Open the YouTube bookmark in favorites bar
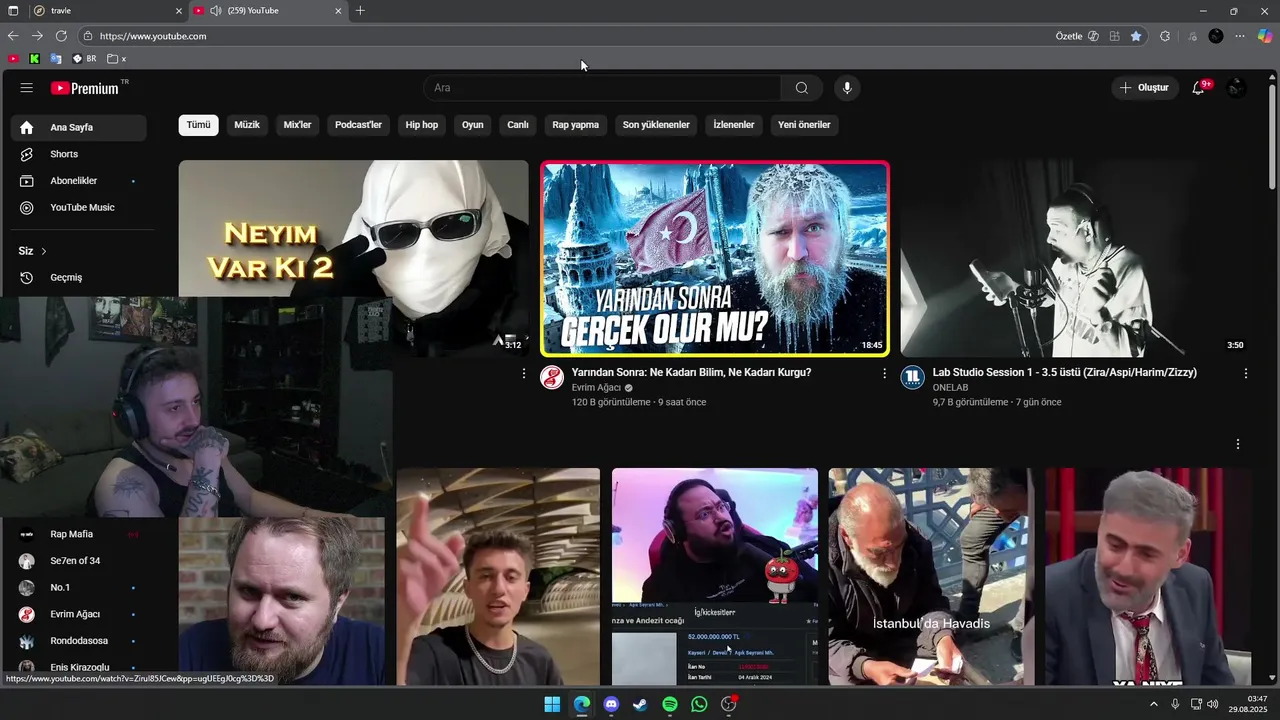The width and height of the screenshot is (1280, 720). click(13, 59)
